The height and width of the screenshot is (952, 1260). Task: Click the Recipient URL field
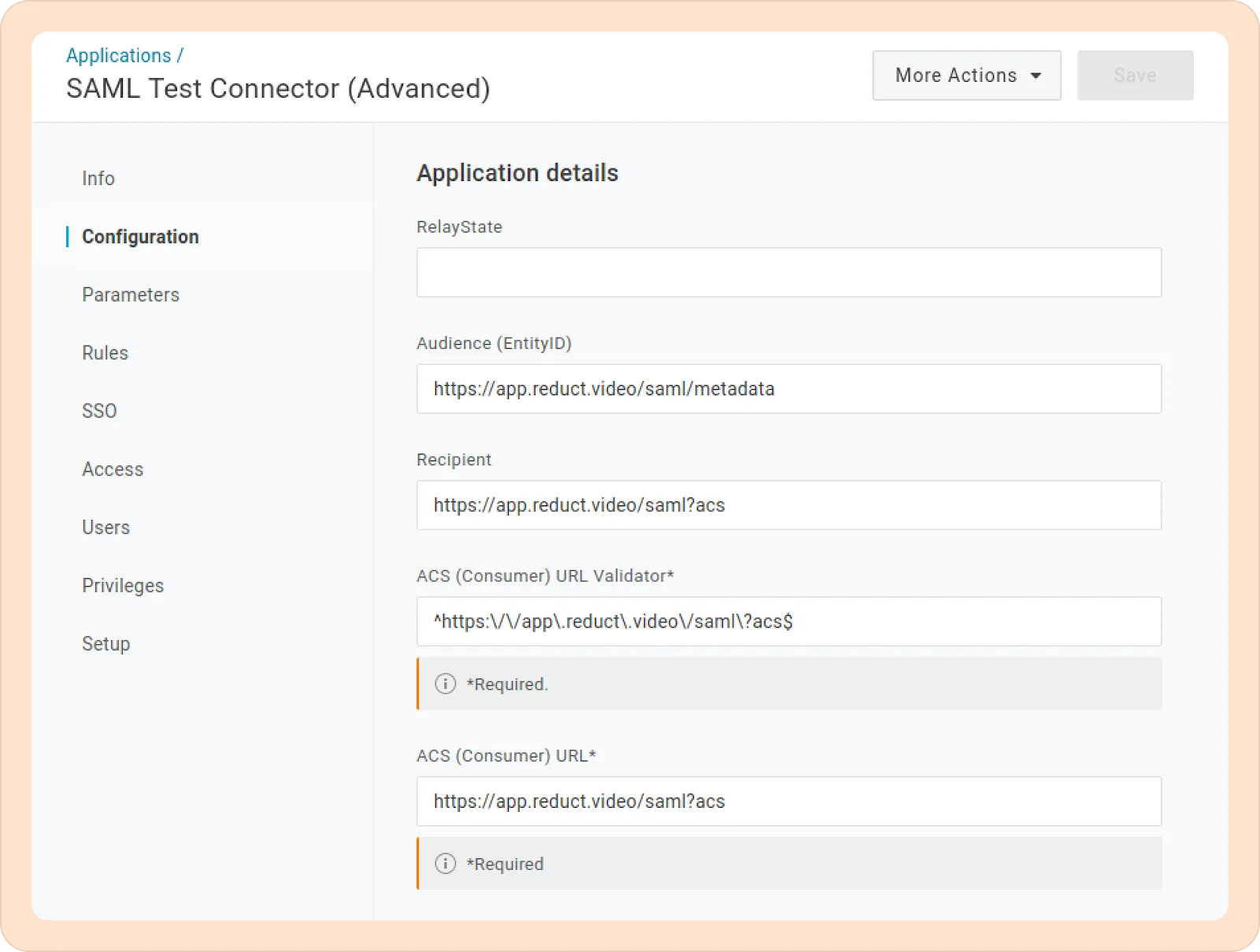coord(788,506)
